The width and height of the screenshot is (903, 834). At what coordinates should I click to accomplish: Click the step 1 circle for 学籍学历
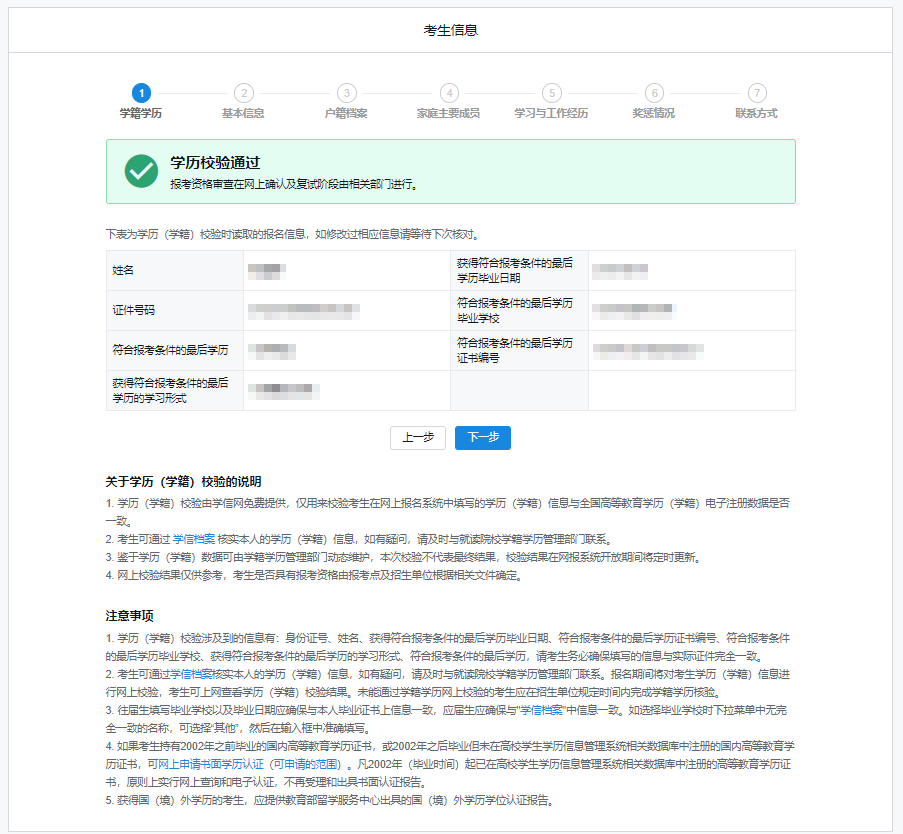pos(140,93)
